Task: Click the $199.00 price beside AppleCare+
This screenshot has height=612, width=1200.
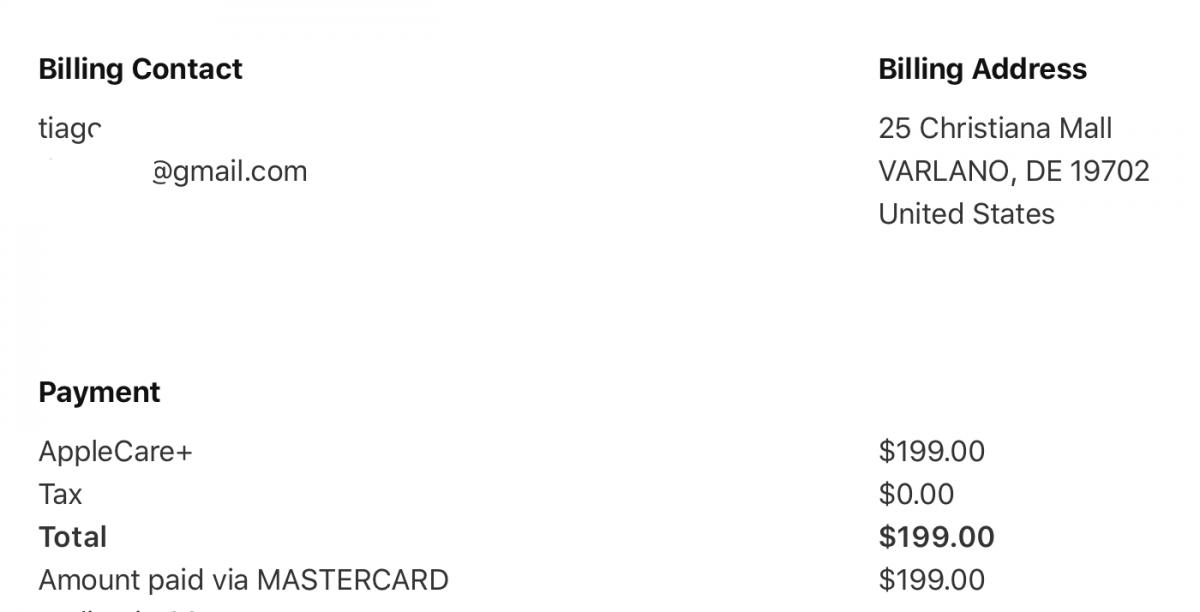Action: [931, 452]
